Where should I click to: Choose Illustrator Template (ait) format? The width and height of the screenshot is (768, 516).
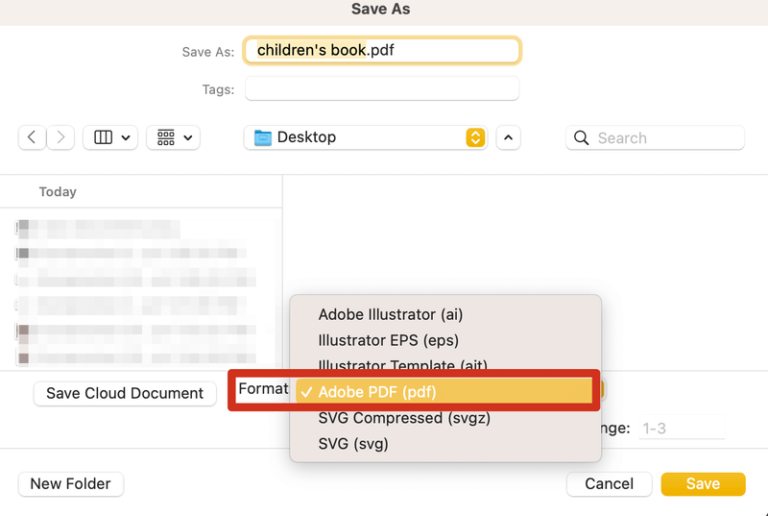coord(403,366)
